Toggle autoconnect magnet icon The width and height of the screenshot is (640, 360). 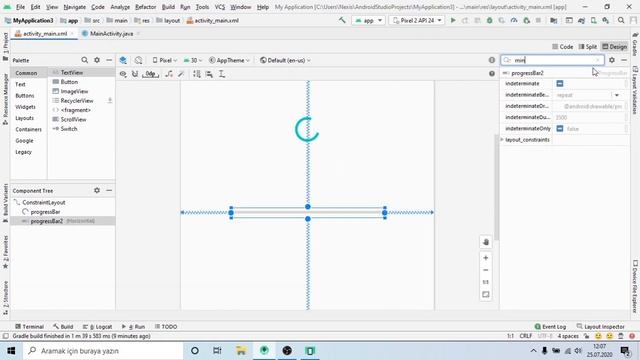pyautogui.click(x=135, y=74)
